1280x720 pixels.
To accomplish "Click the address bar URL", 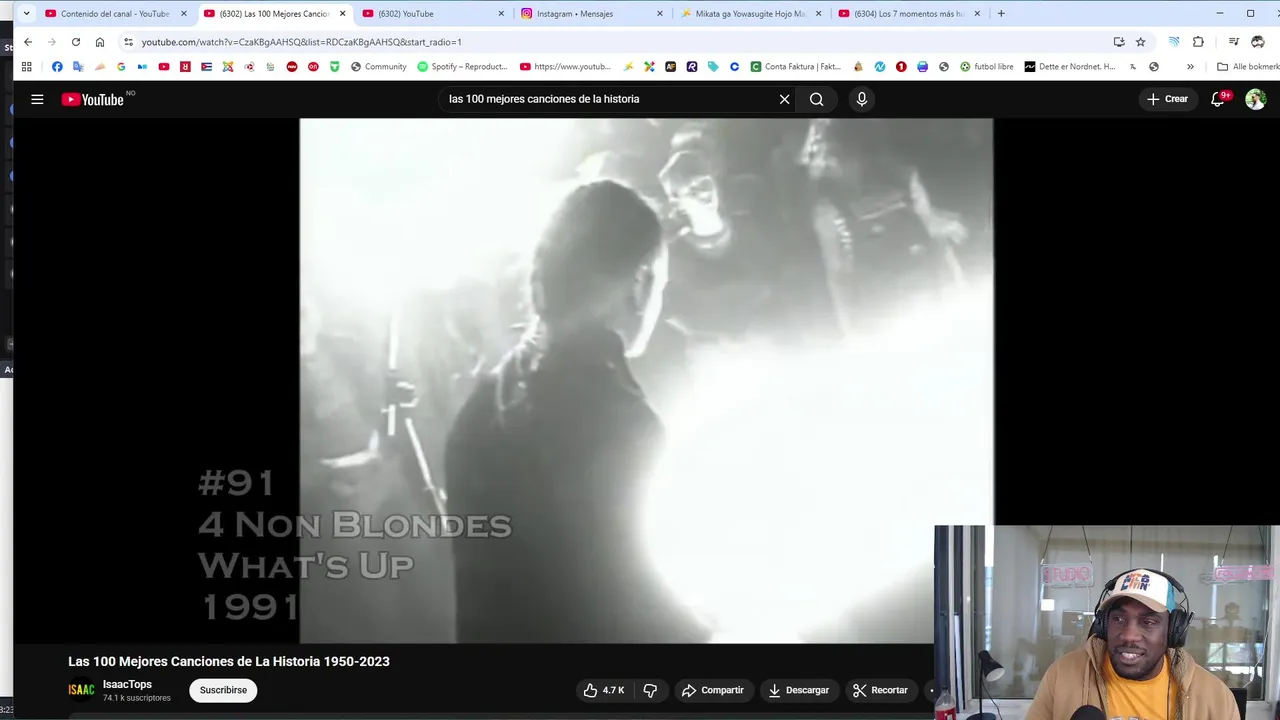I will pos(301,42).
